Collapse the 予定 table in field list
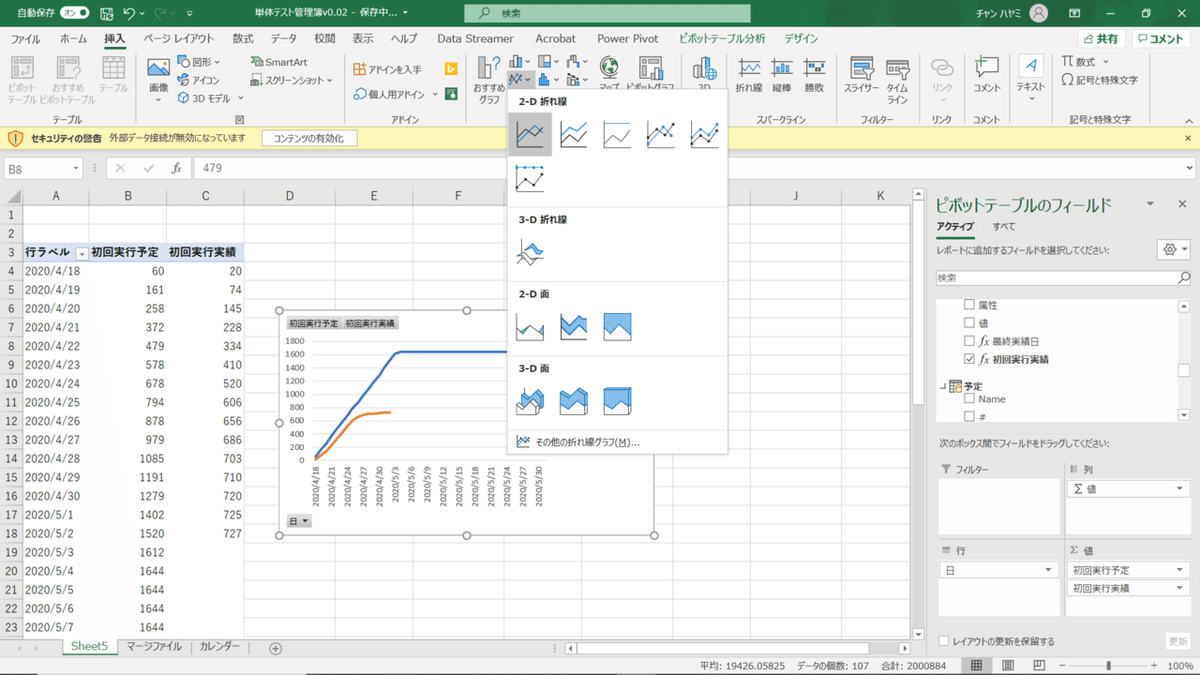Viewport: 1200px width, 675px height. [941, 386]
